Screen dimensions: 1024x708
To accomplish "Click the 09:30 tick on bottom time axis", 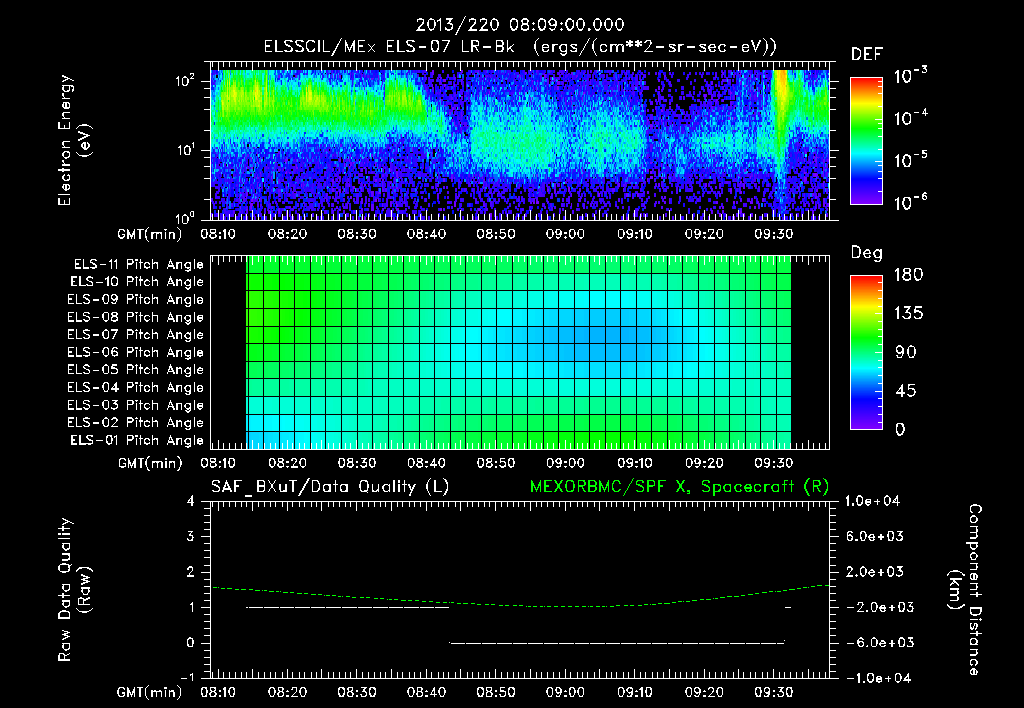I will tap(774, 692).
